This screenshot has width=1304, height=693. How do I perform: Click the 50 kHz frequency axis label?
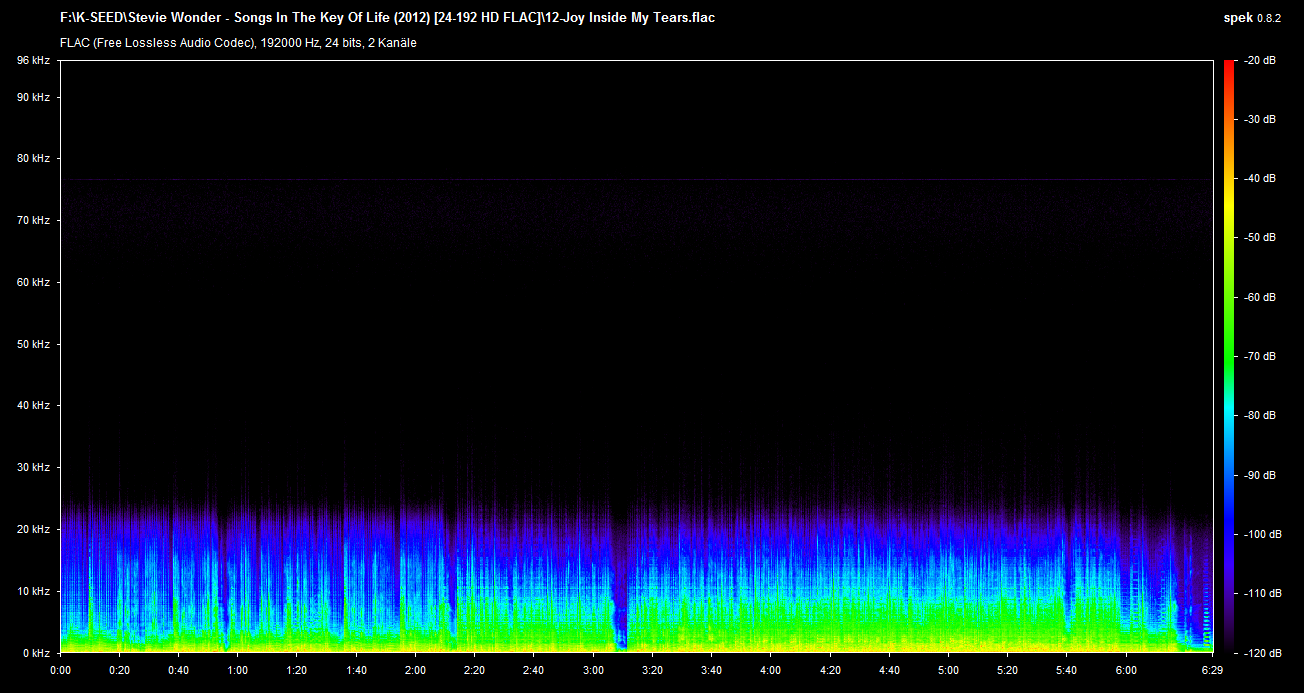point(33,344)
